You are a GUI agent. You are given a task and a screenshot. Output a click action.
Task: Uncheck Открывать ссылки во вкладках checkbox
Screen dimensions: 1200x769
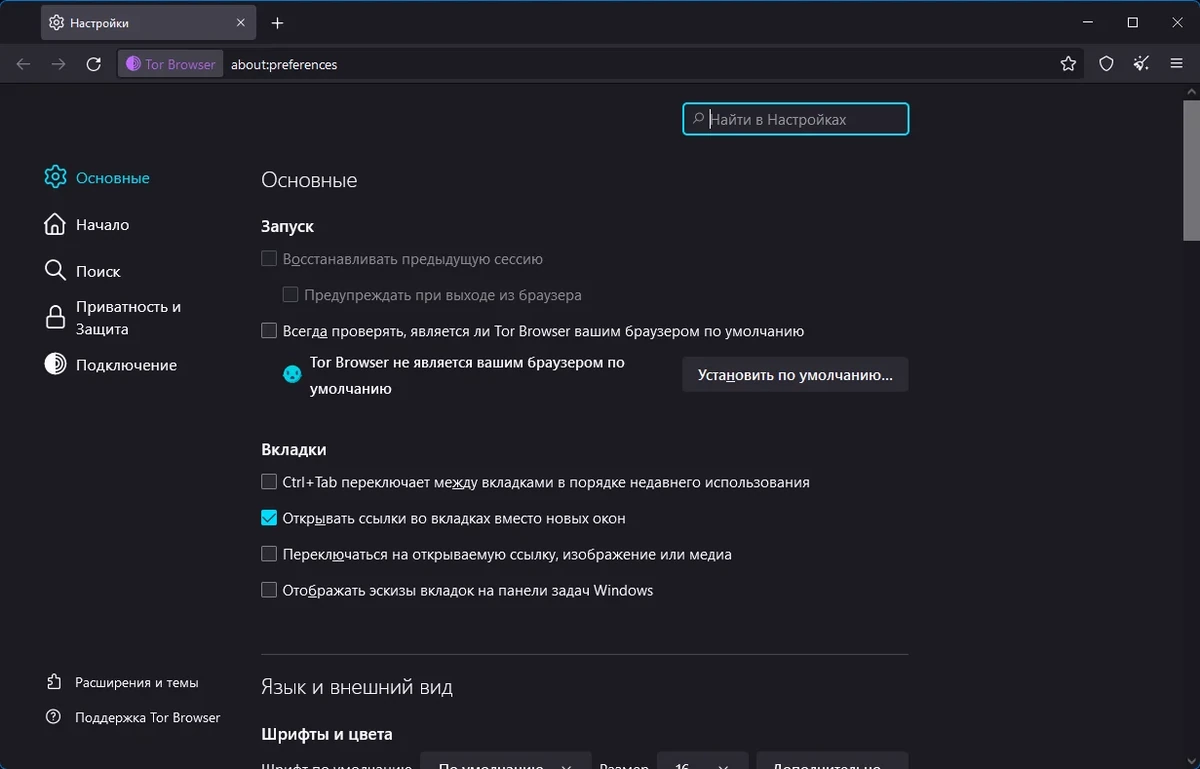[x=269, y=518]
